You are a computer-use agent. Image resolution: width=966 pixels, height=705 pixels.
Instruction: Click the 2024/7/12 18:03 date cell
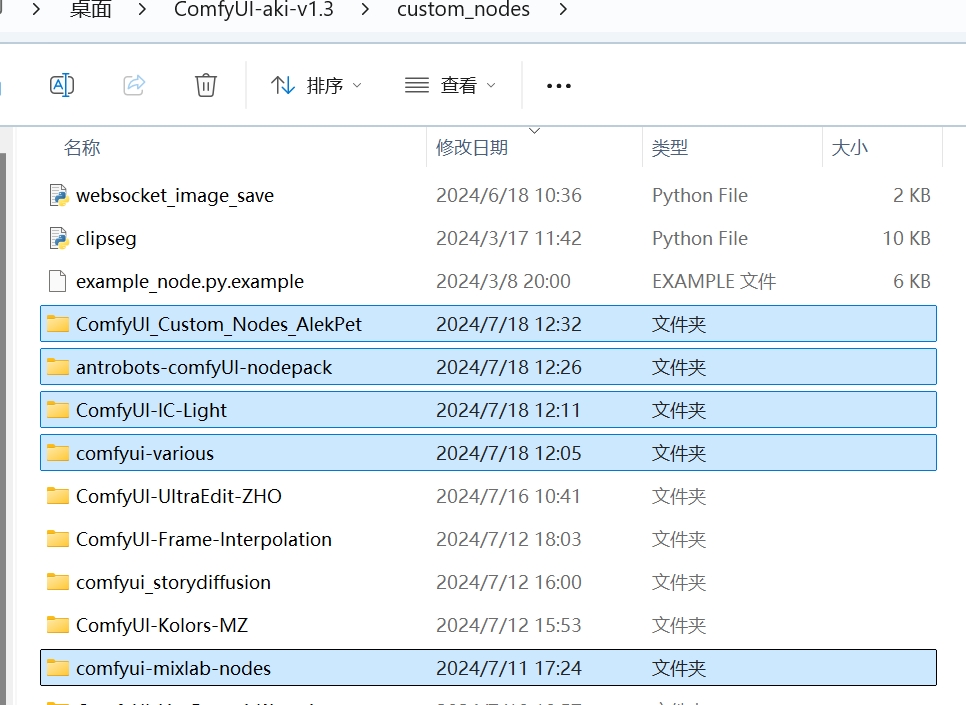click(509, 539)
